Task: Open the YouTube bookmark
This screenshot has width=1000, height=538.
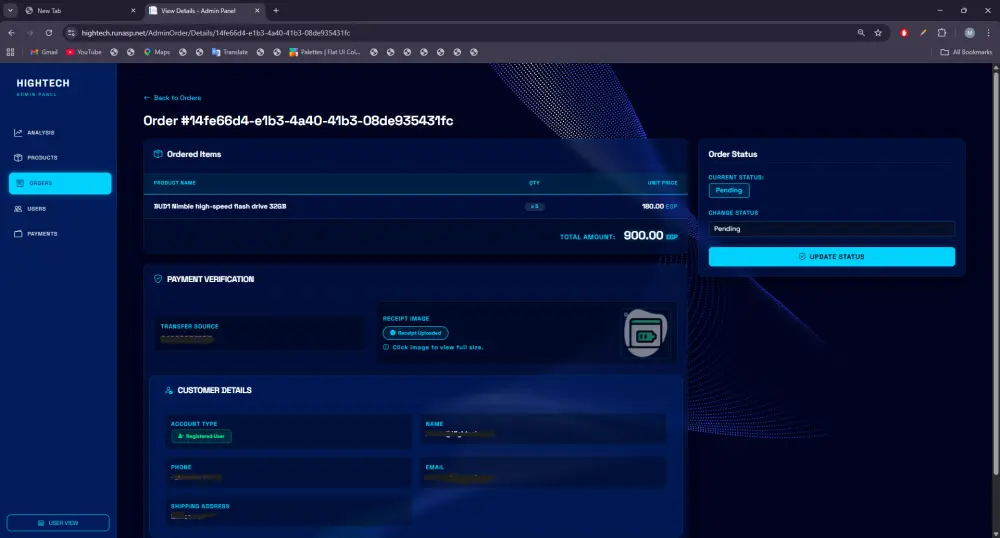Action: coord(84,52)
